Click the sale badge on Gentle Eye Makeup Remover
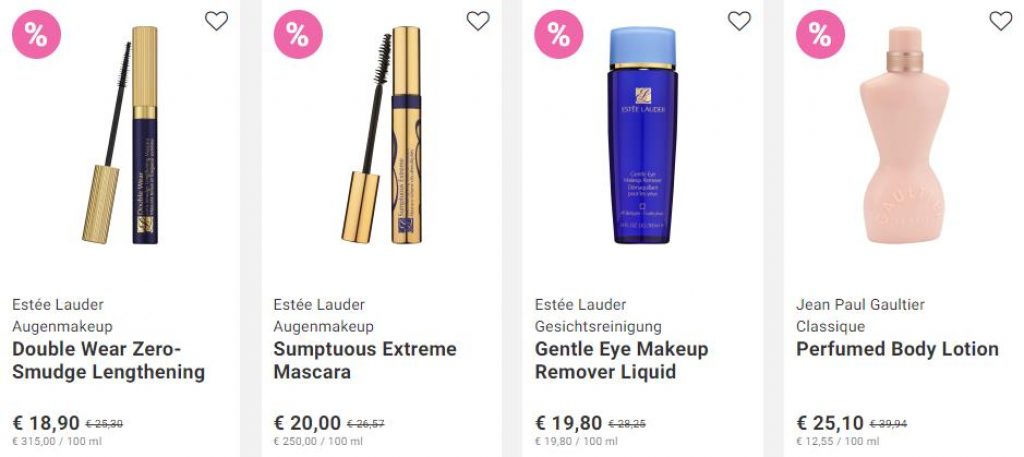 [x=559, y=35]
